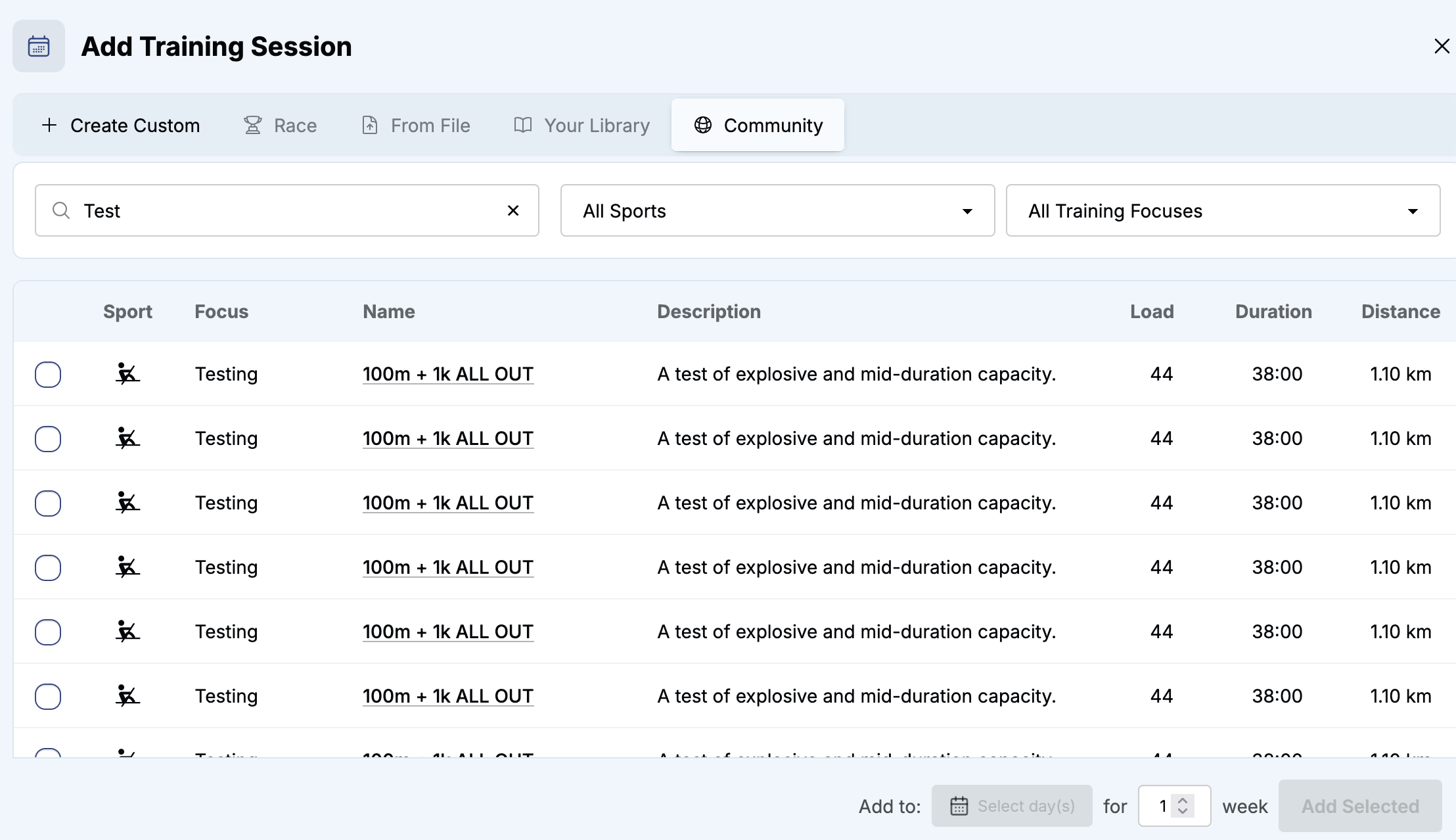1456x840 pixels.
Task: Click the book icon on Your Library tab
Action: coord(522,125)
